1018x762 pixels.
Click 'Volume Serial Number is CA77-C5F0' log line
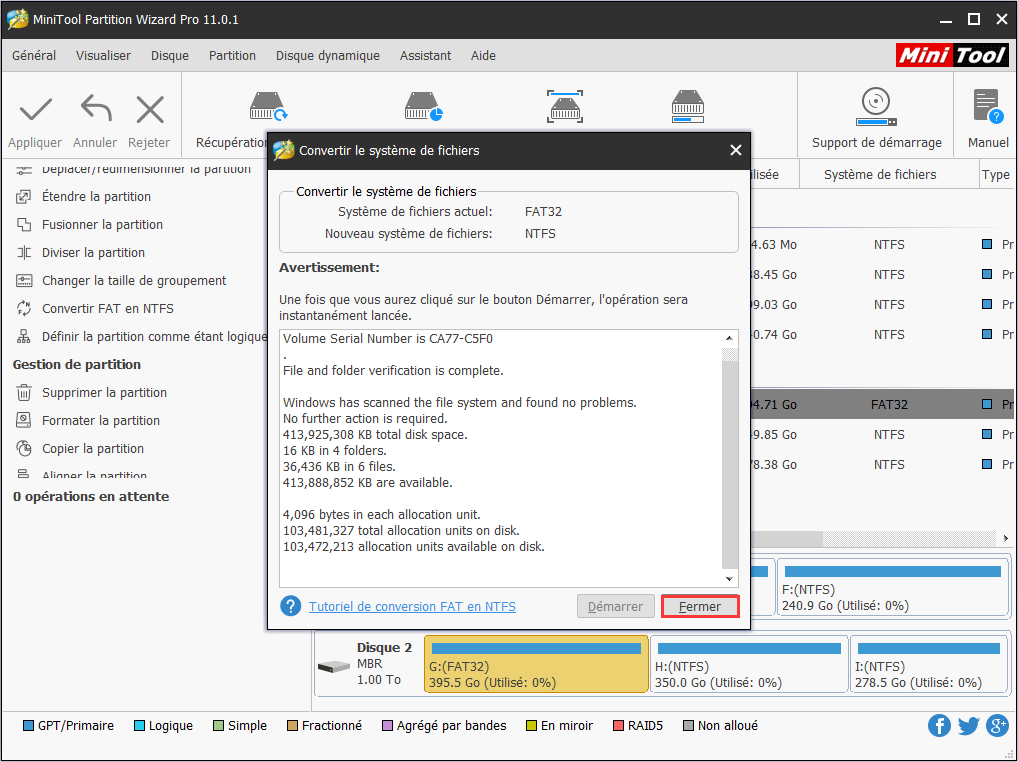tap(388, 339)
